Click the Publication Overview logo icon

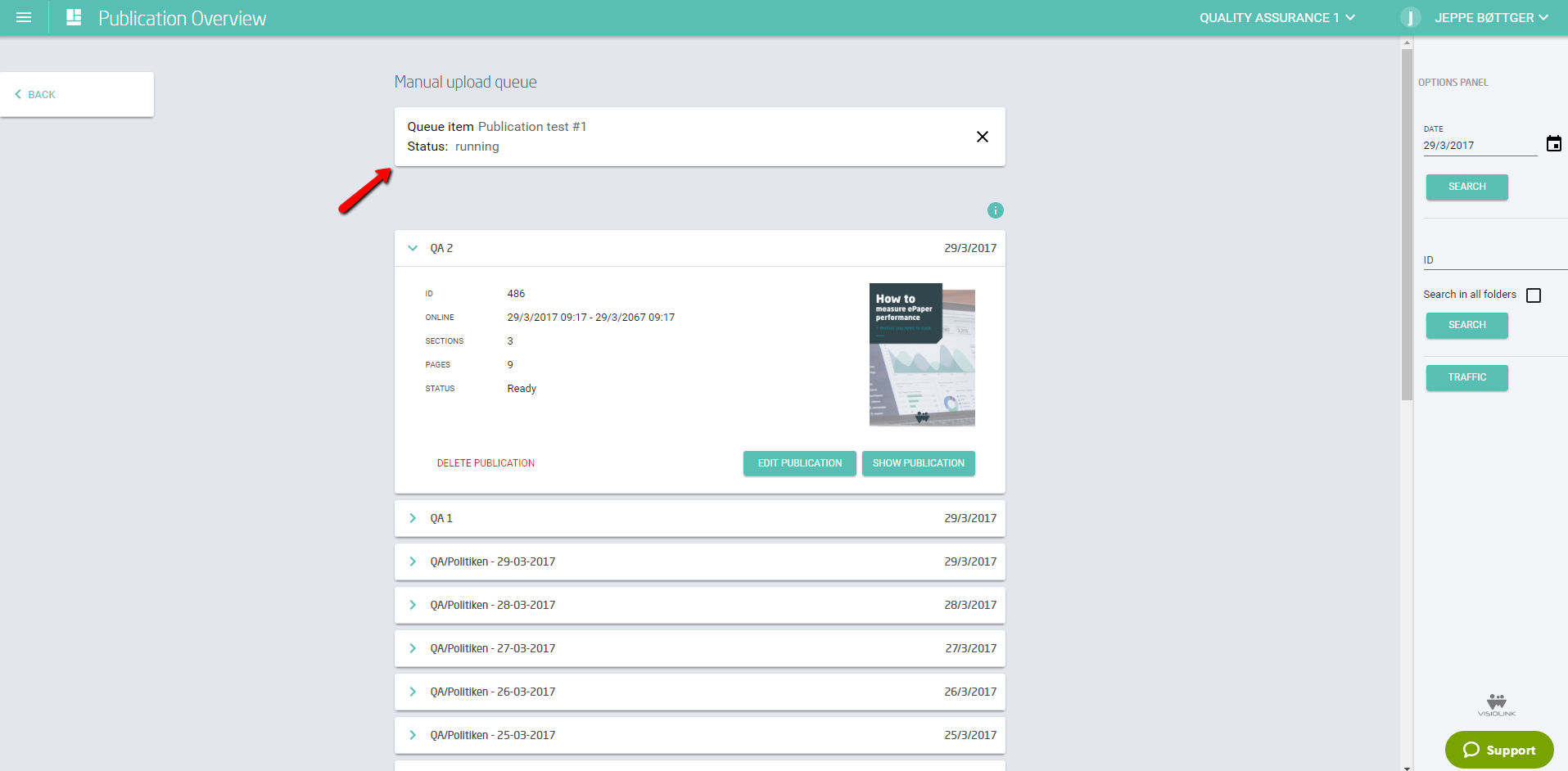[74, 17]
